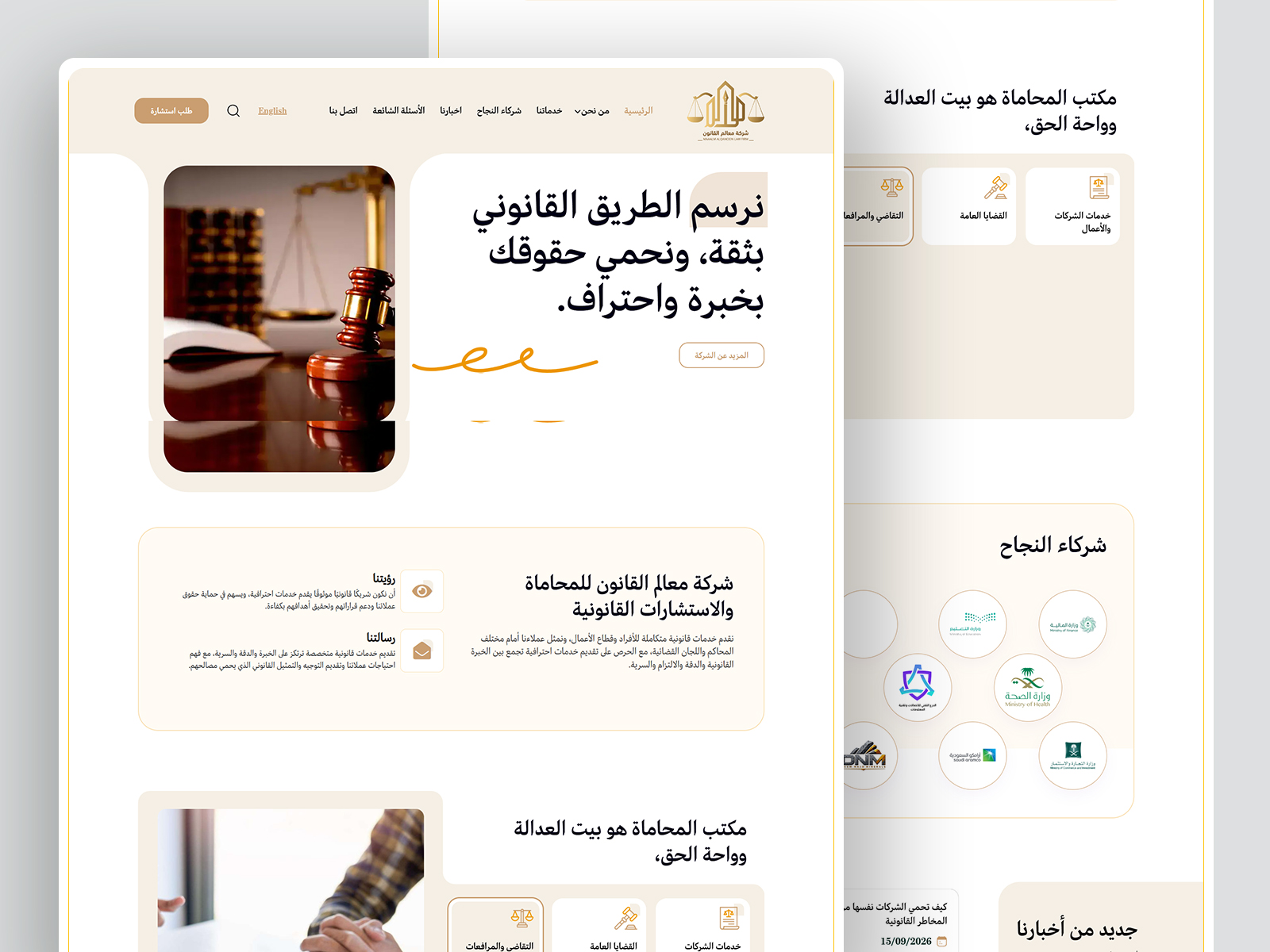
Task: Open the اخبارنا nav item
Action: [x=451, y=111]
